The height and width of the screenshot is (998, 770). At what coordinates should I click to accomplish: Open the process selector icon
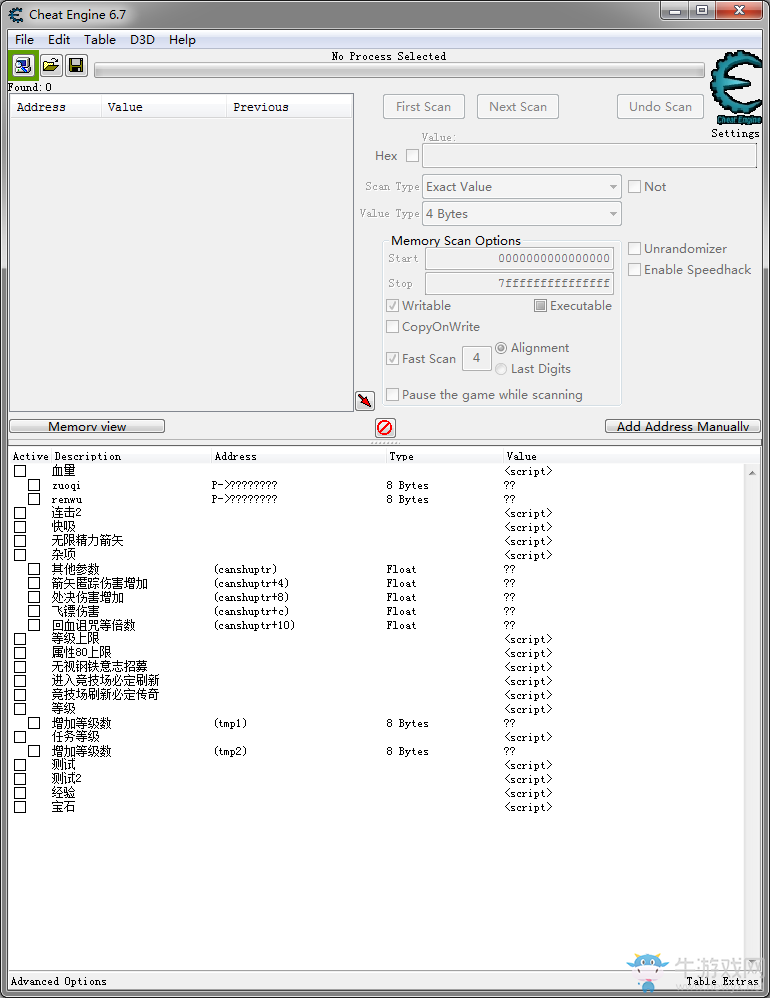click(24, 65)
